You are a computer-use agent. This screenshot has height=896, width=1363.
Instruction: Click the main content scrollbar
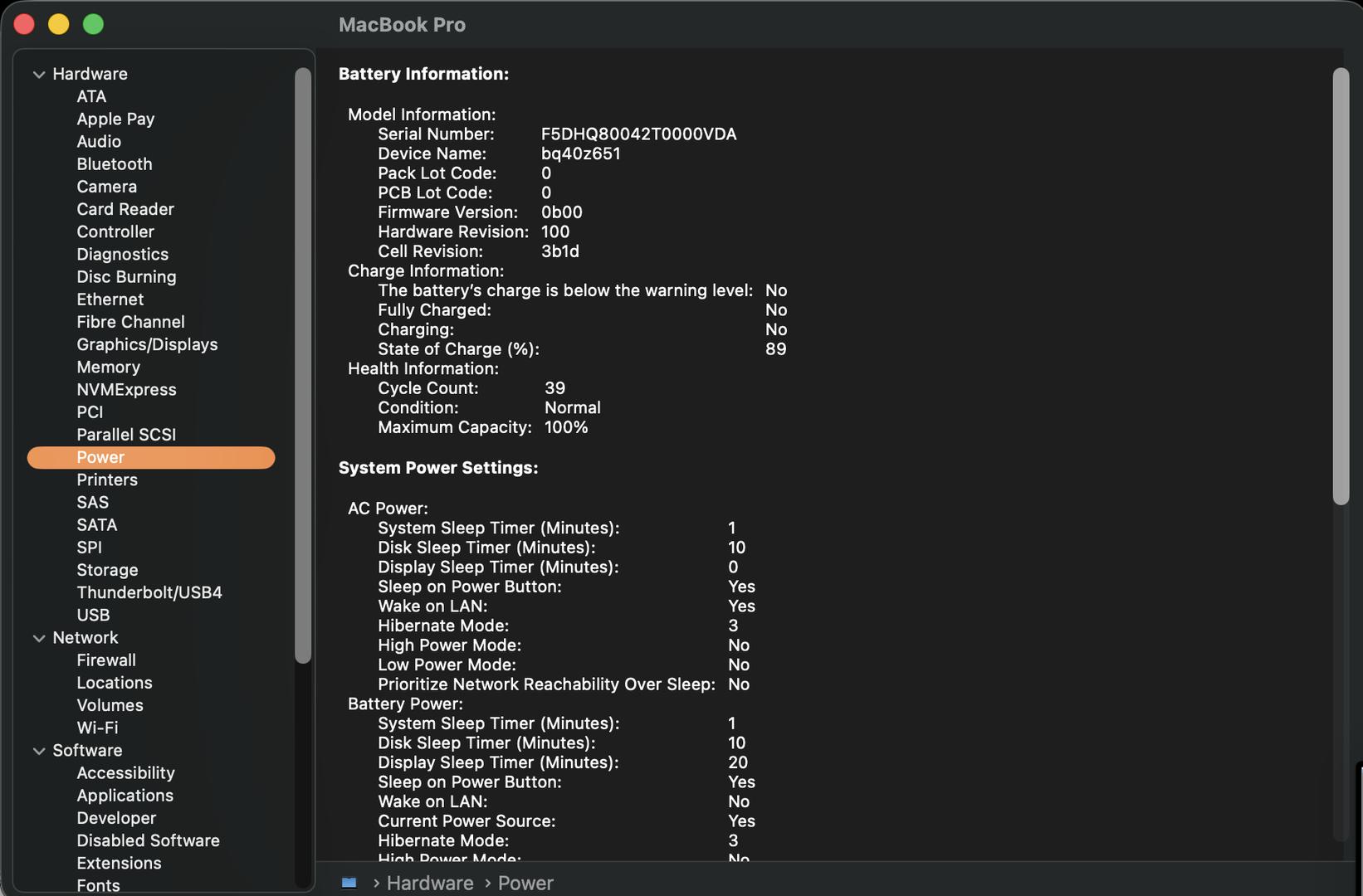point(1341,286)
